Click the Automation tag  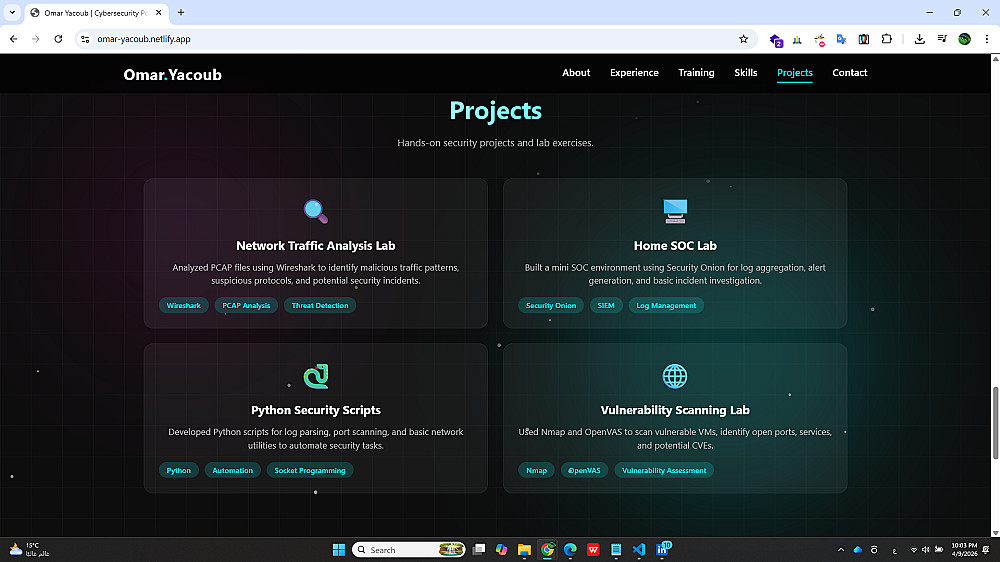(233, 470)
